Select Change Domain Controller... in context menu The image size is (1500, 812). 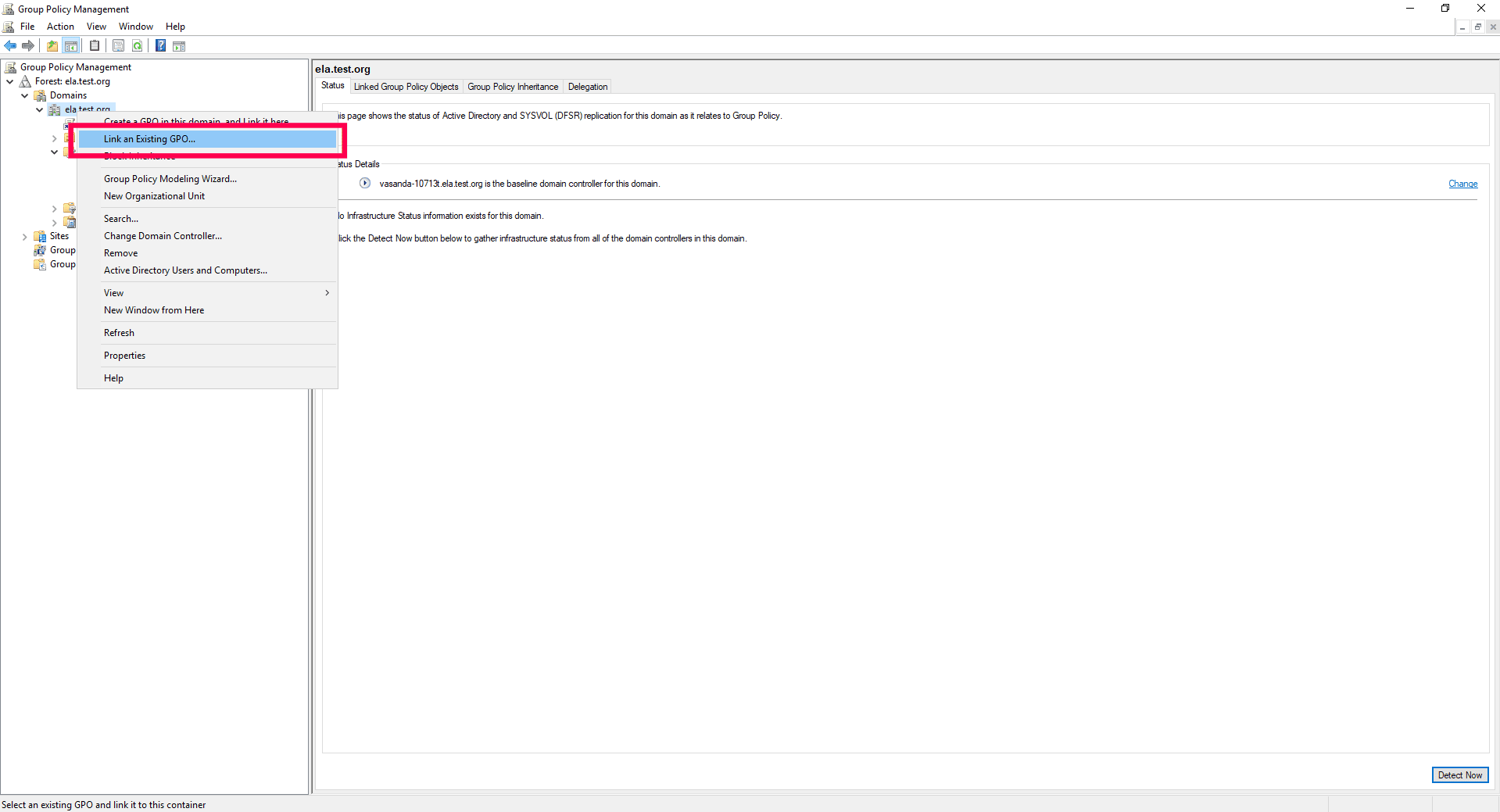click(207, 236)
